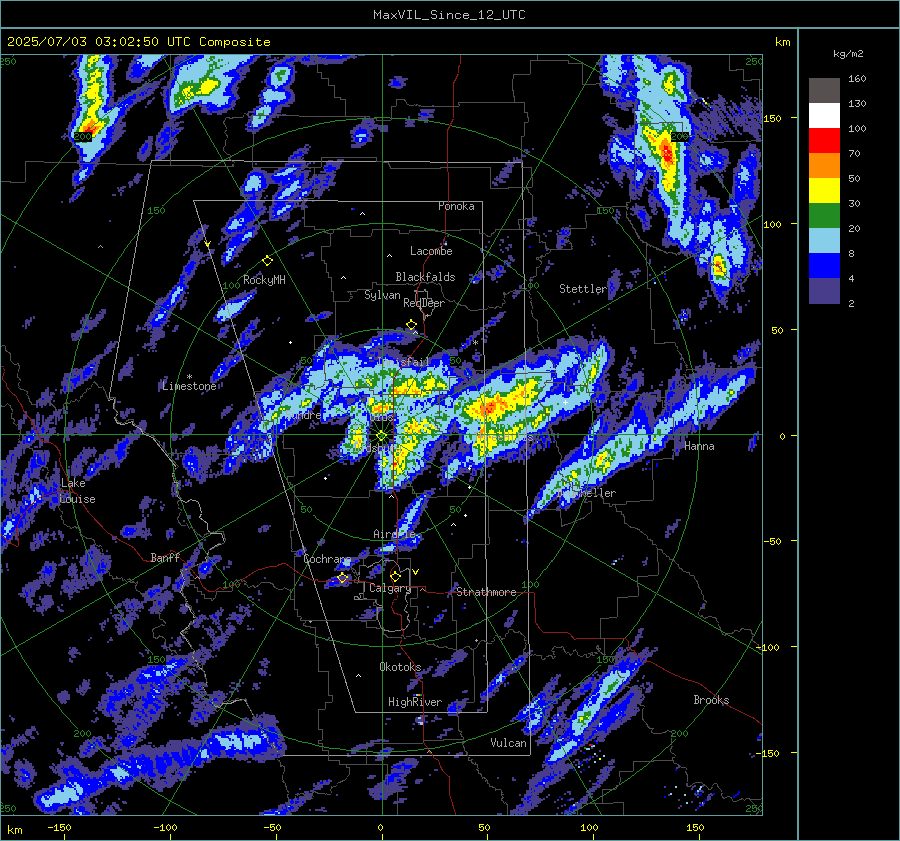Select the RedDeer label on the map
Viewport: 900px width, 841px height.
click(x=424, y=303)
